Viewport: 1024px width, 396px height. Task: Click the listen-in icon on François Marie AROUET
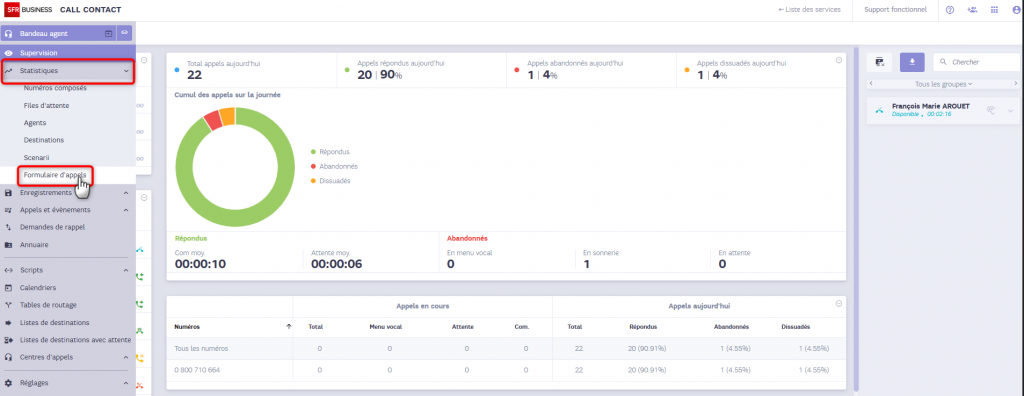pos(991,110)
